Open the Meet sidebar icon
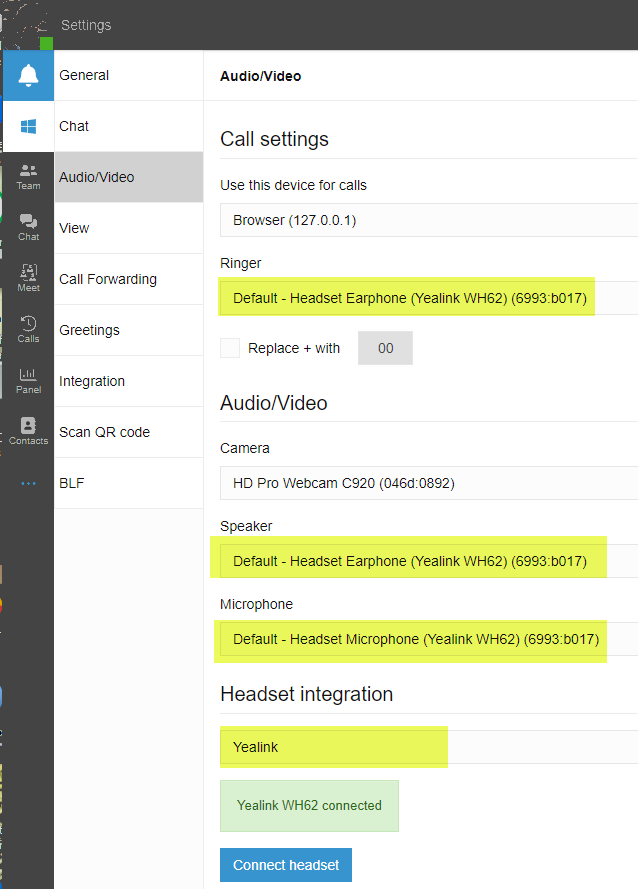This screenshot has width=638, height=889. 28,279
